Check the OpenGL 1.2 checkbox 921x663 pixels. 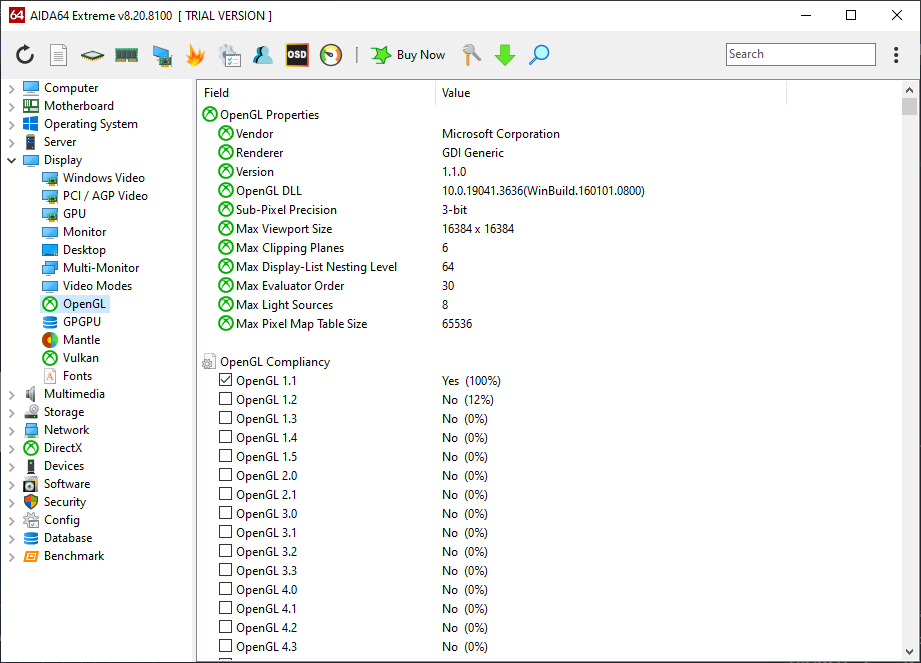tap(226, 400)
